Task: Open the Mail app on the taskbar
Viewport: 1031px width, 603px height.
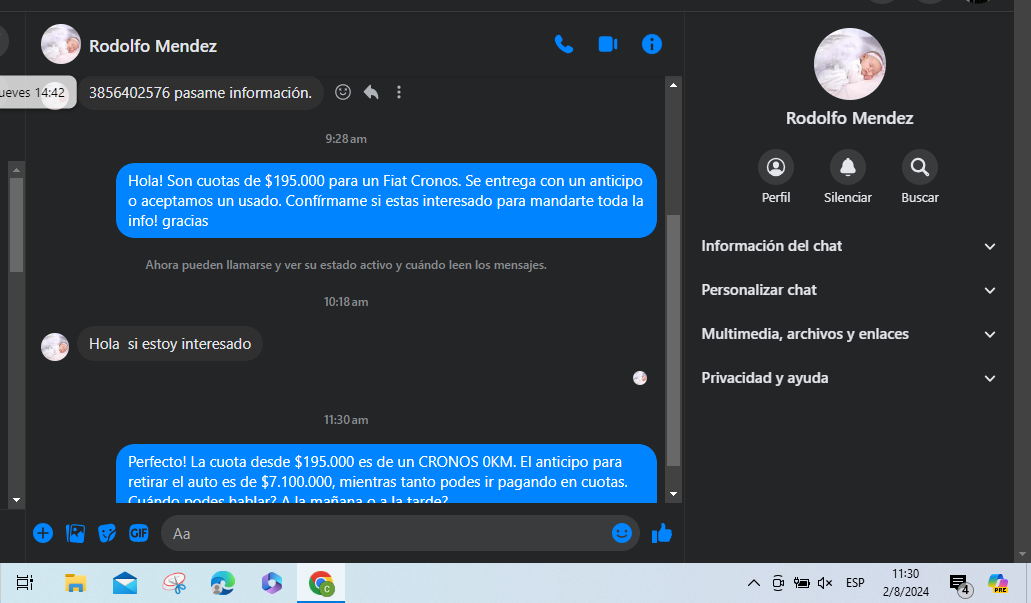Action: (x=124, y=583)
